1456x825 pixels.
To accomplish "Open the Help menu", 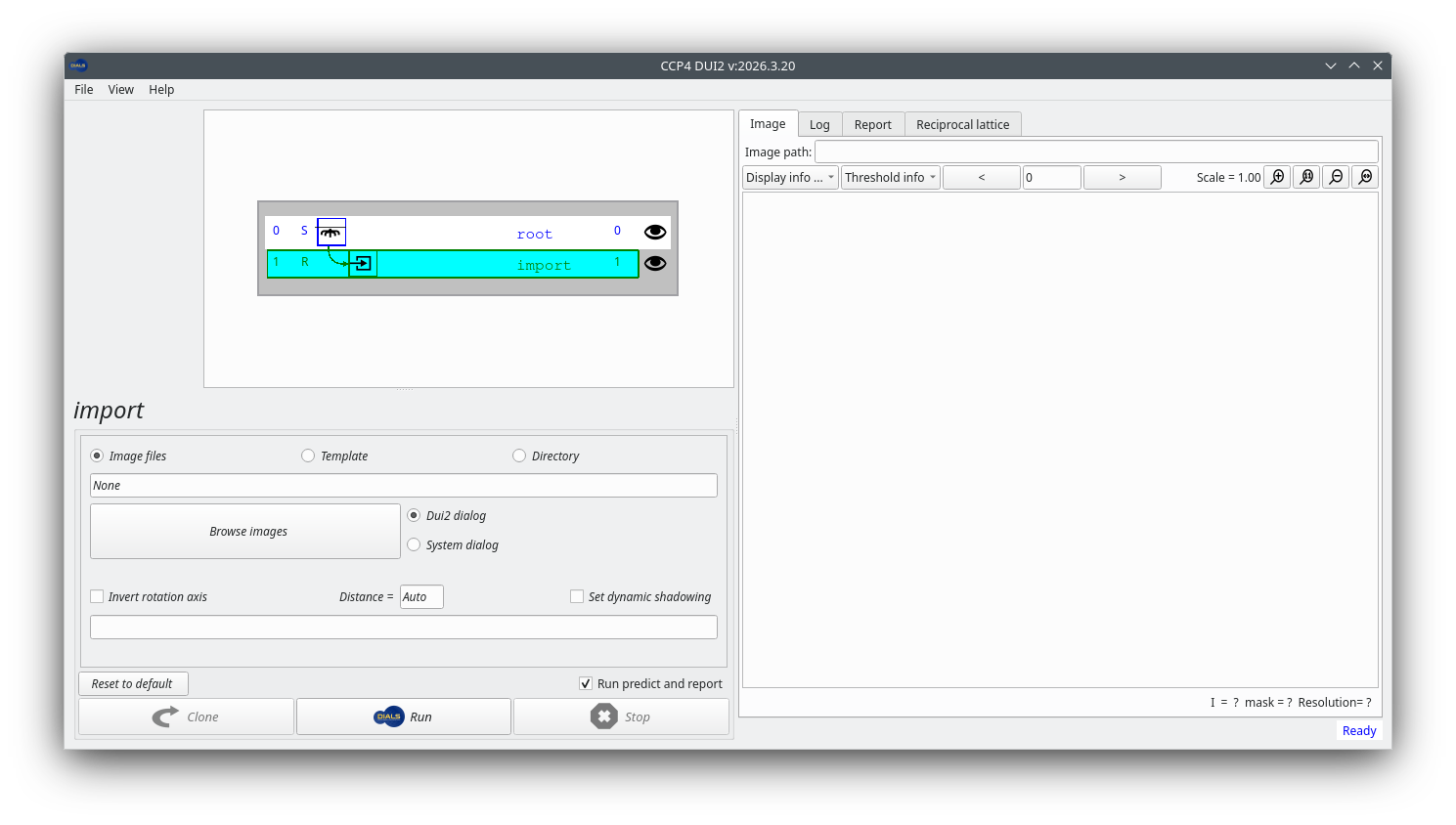I will (x=161, y=89).
